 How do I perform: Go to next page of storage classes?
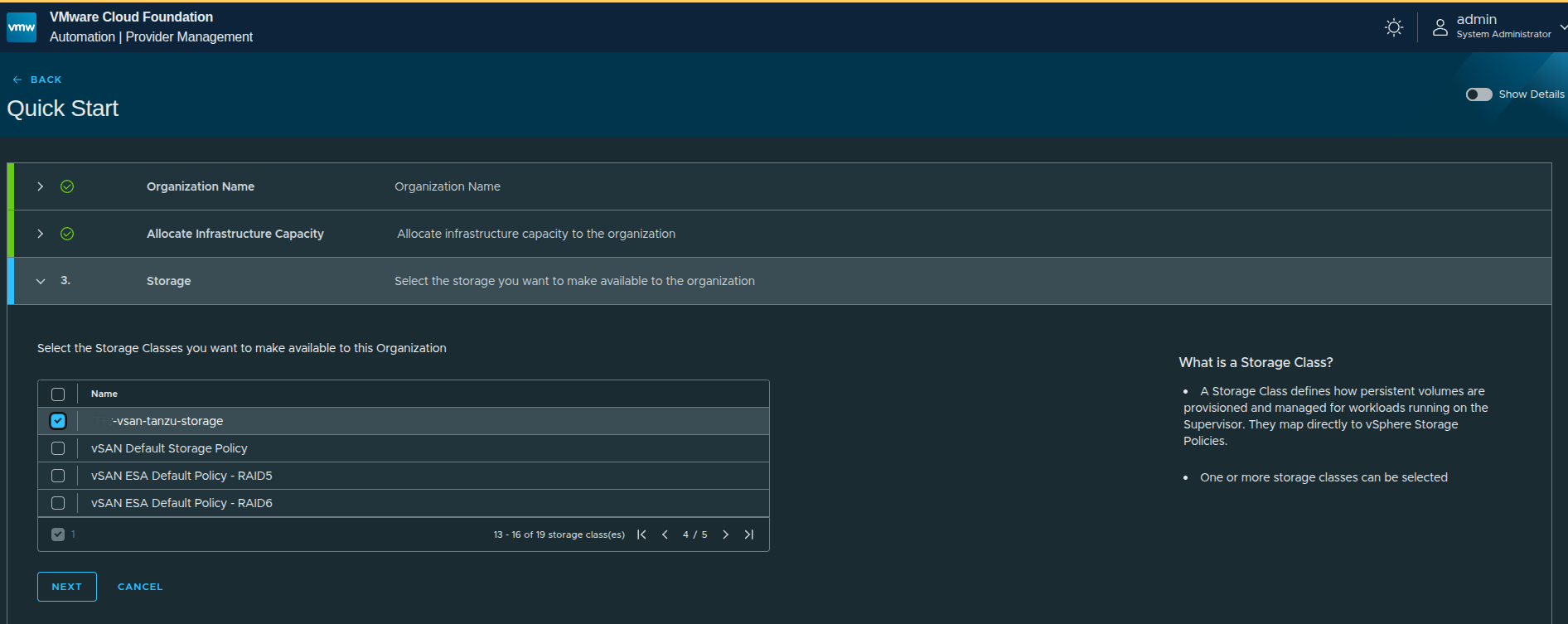tap(725, 535)
